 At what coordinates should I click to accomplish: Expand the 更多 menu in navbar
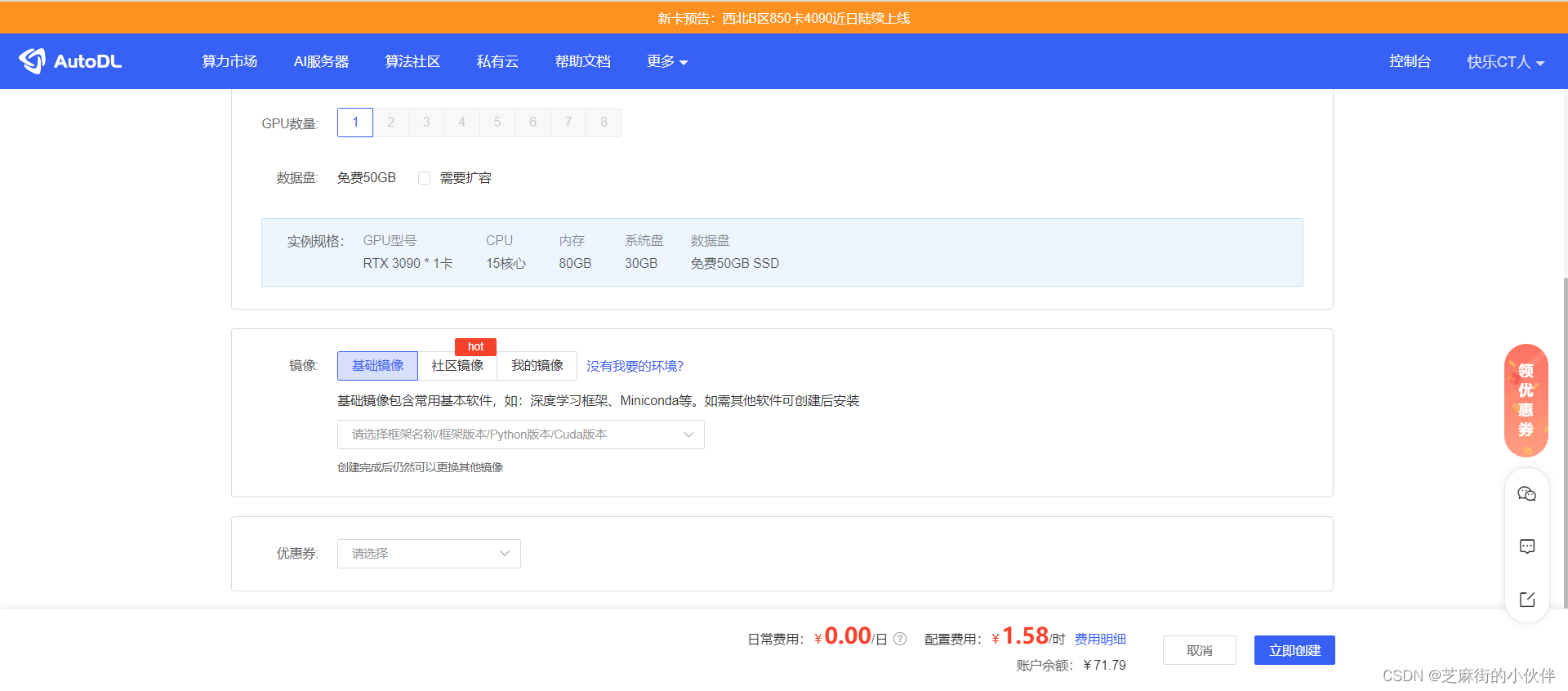click(x=667, y=61)
